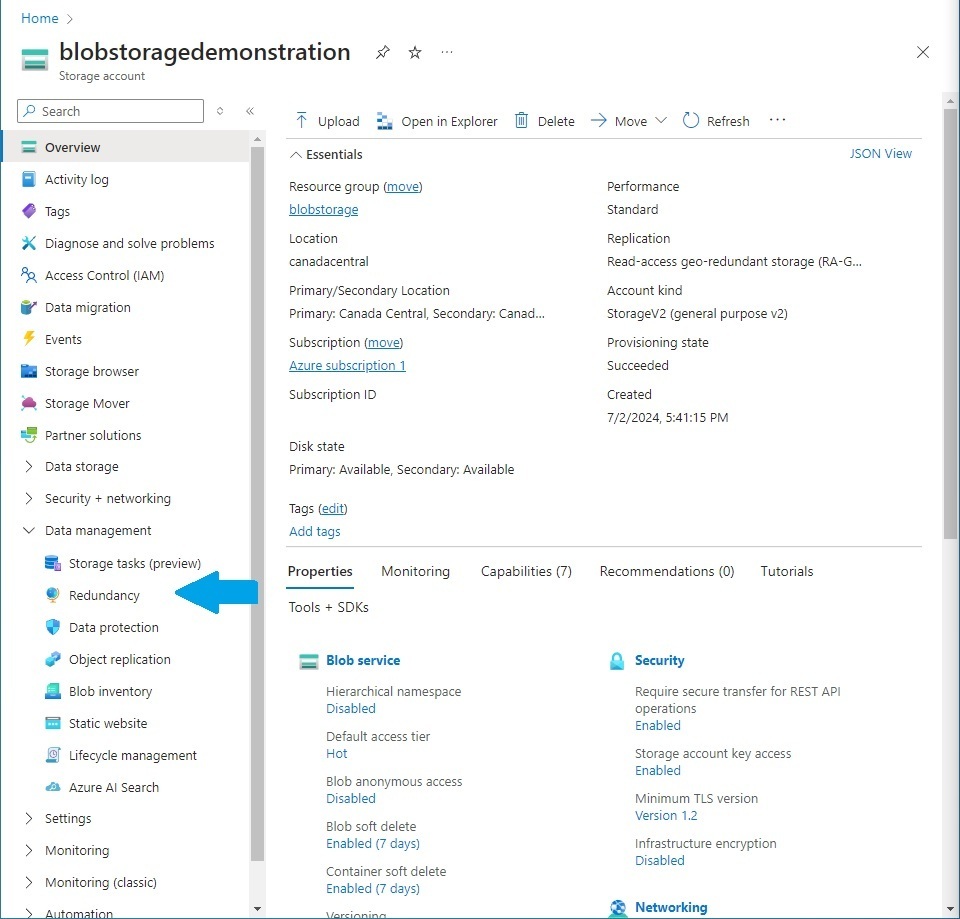Open the Blob service heading link
This screenshot has width=960, height=919.
pyautogui.click(x=363, y=661)
